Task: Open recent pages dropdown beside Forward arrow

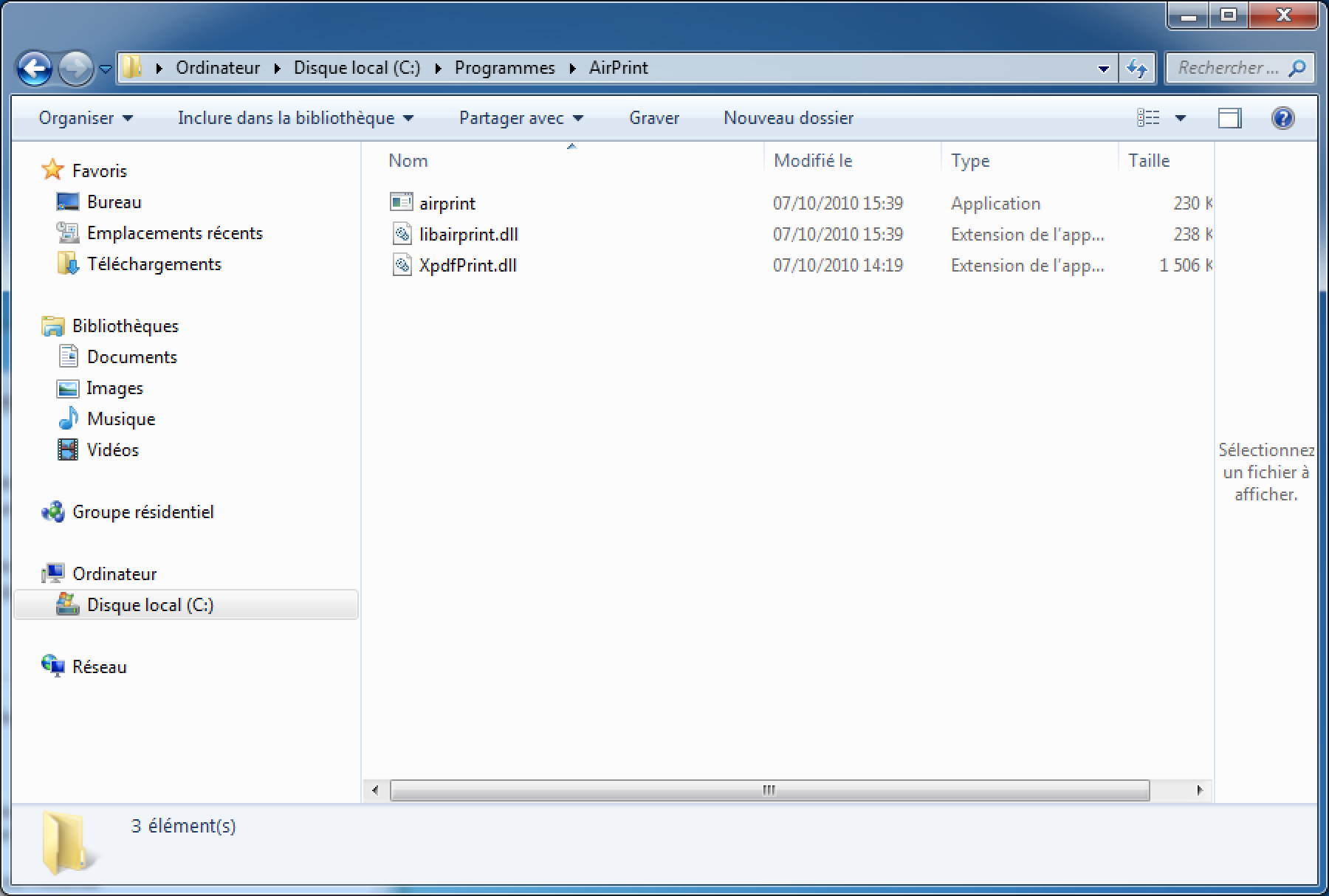Action: 106,69
